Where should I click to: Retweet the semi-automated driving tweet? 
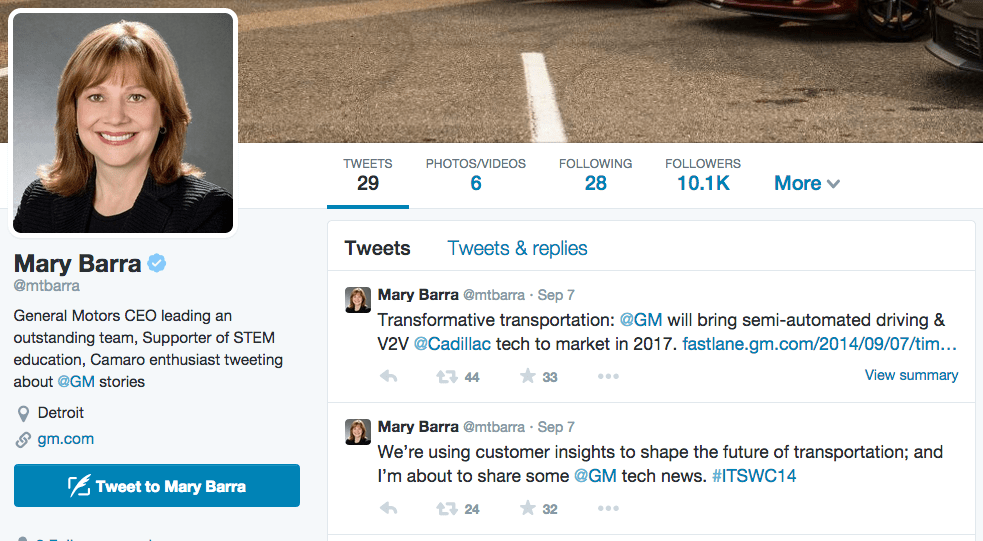tap(448, 377)
